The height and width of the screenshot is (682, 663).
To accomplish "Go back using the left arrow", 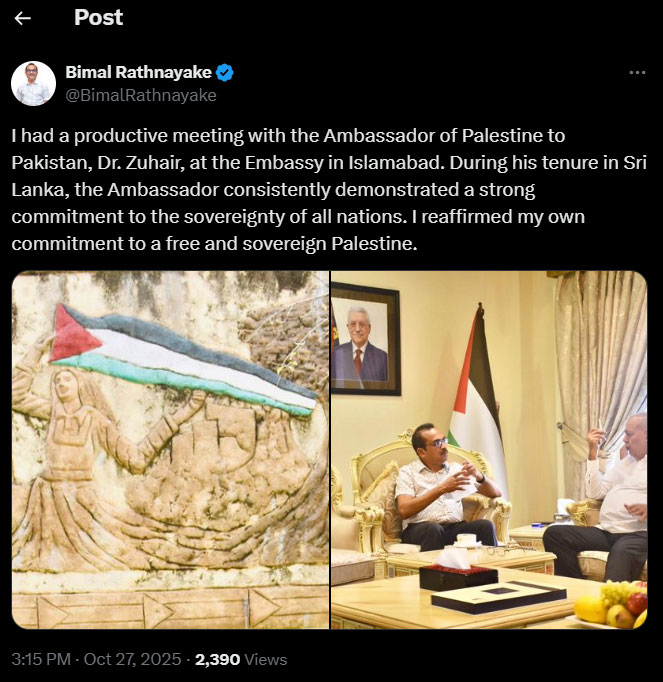I will [x=23, y=18].
